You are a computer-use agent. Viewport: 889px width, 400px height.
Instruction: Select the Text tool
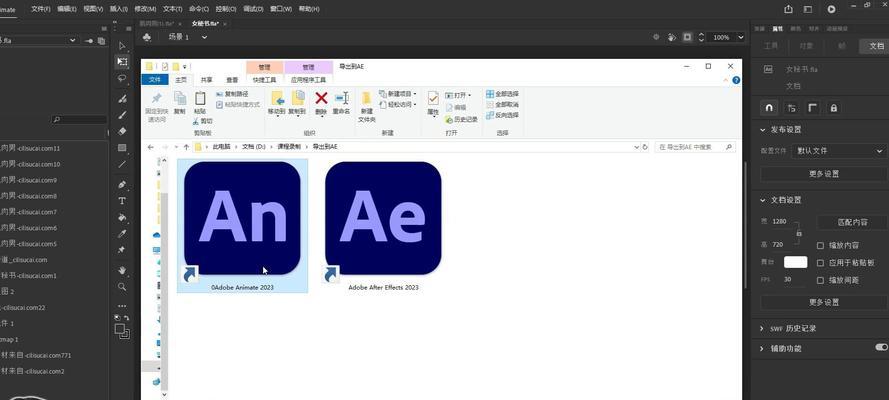pos(122,201)
